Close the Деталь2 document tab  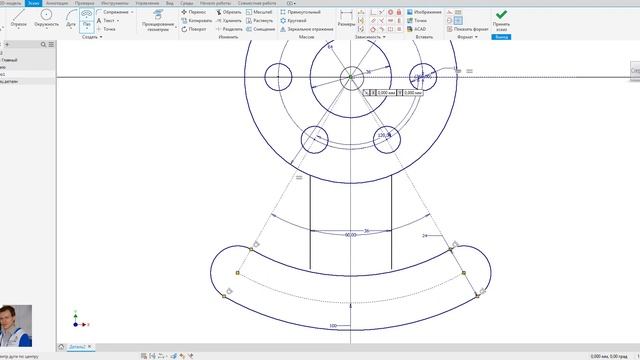point(90,347)
